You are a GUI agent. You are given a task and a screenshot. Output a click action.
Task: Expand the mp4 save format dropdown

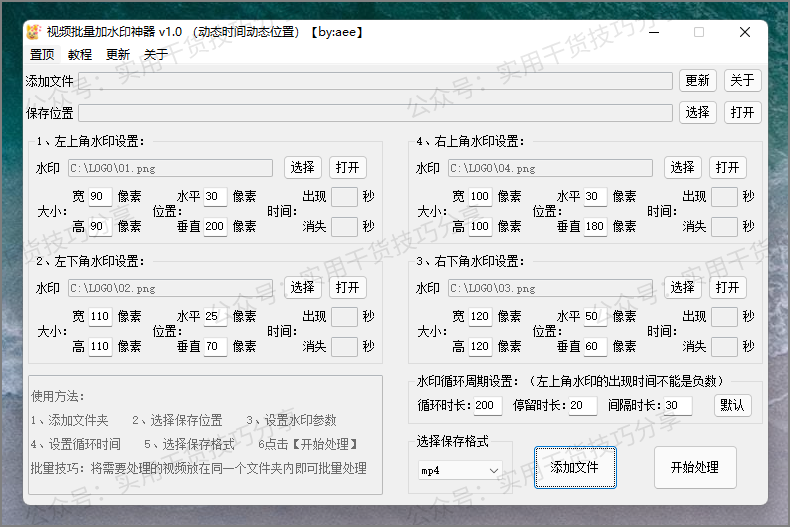click(460, 471)
